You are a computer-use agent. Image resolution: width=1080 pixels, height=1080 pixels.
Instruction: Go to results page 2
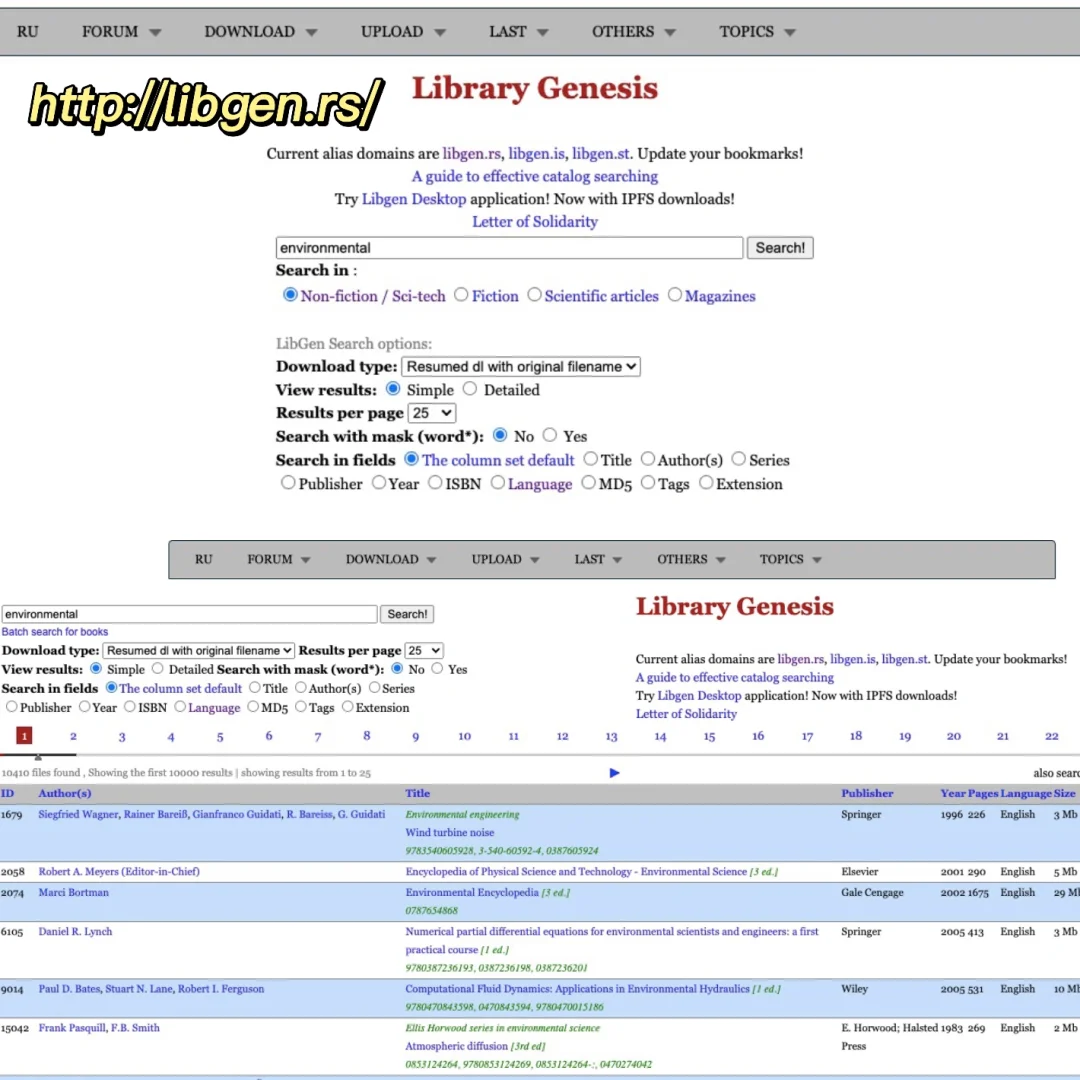click(x=73, y=736)
